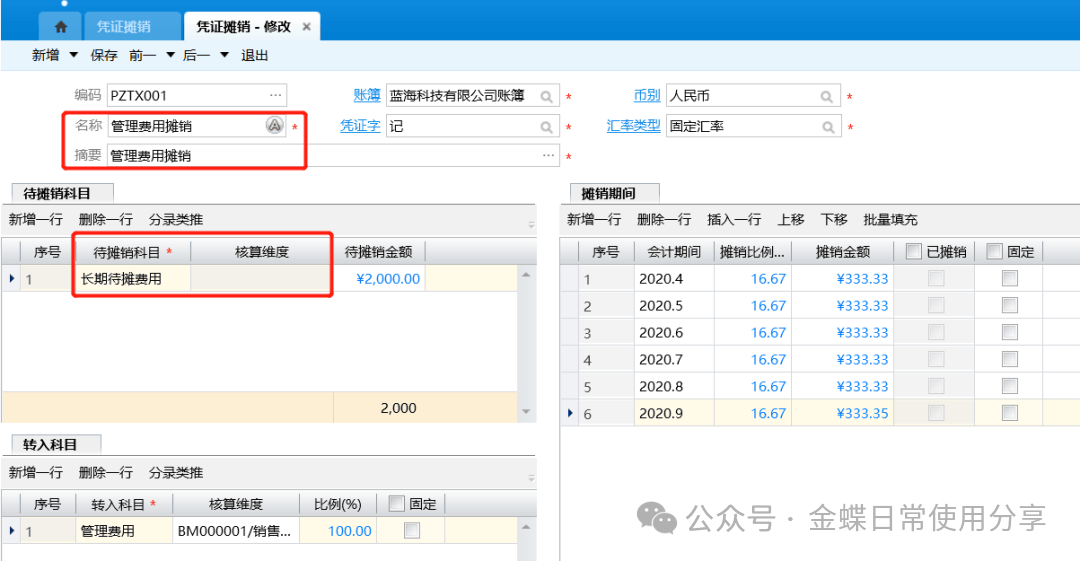1080x561 pixels.
Task: Expand the 后一 dropdown arrow
Action: (x=224, y=56)
